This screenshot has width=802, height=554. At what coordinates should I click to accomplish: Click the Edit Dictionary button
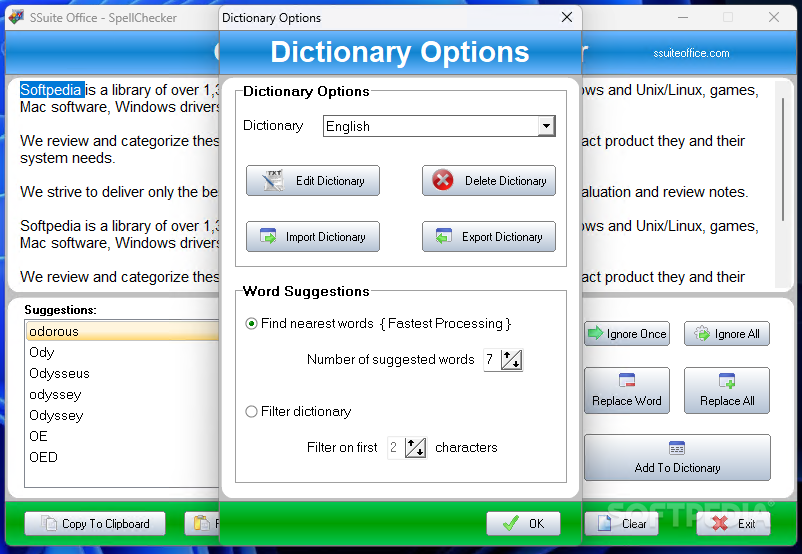313,181
